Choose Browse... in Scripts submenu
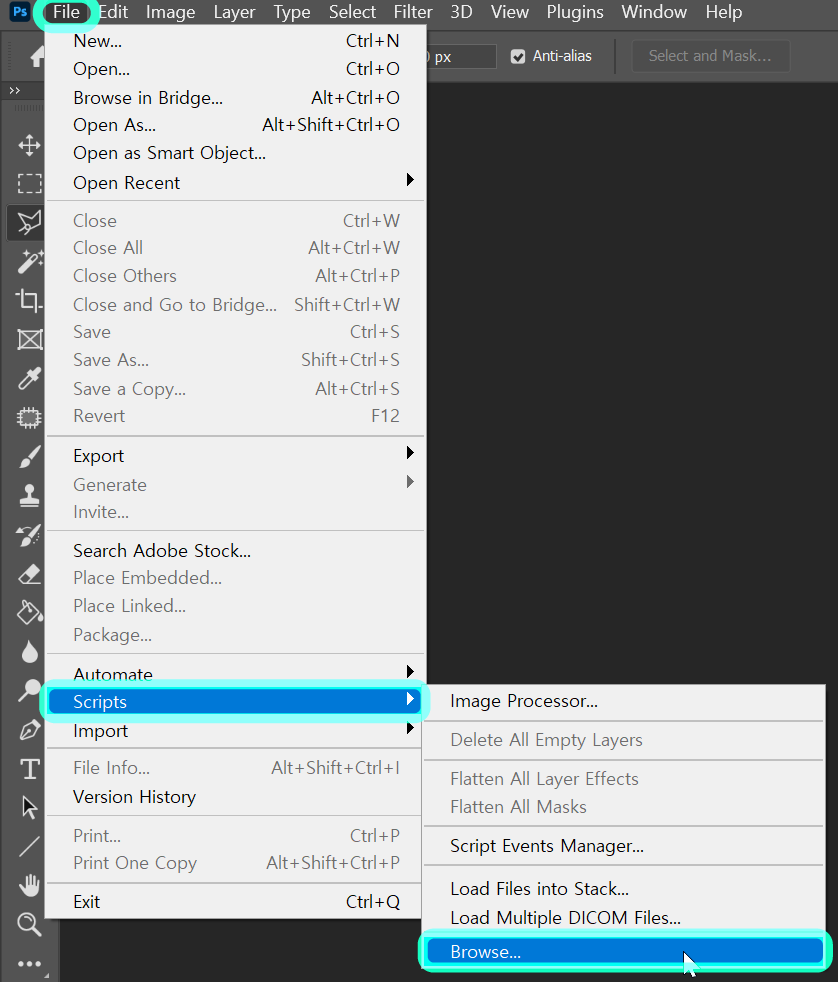The image size is (838, 982). click(624, 952)
